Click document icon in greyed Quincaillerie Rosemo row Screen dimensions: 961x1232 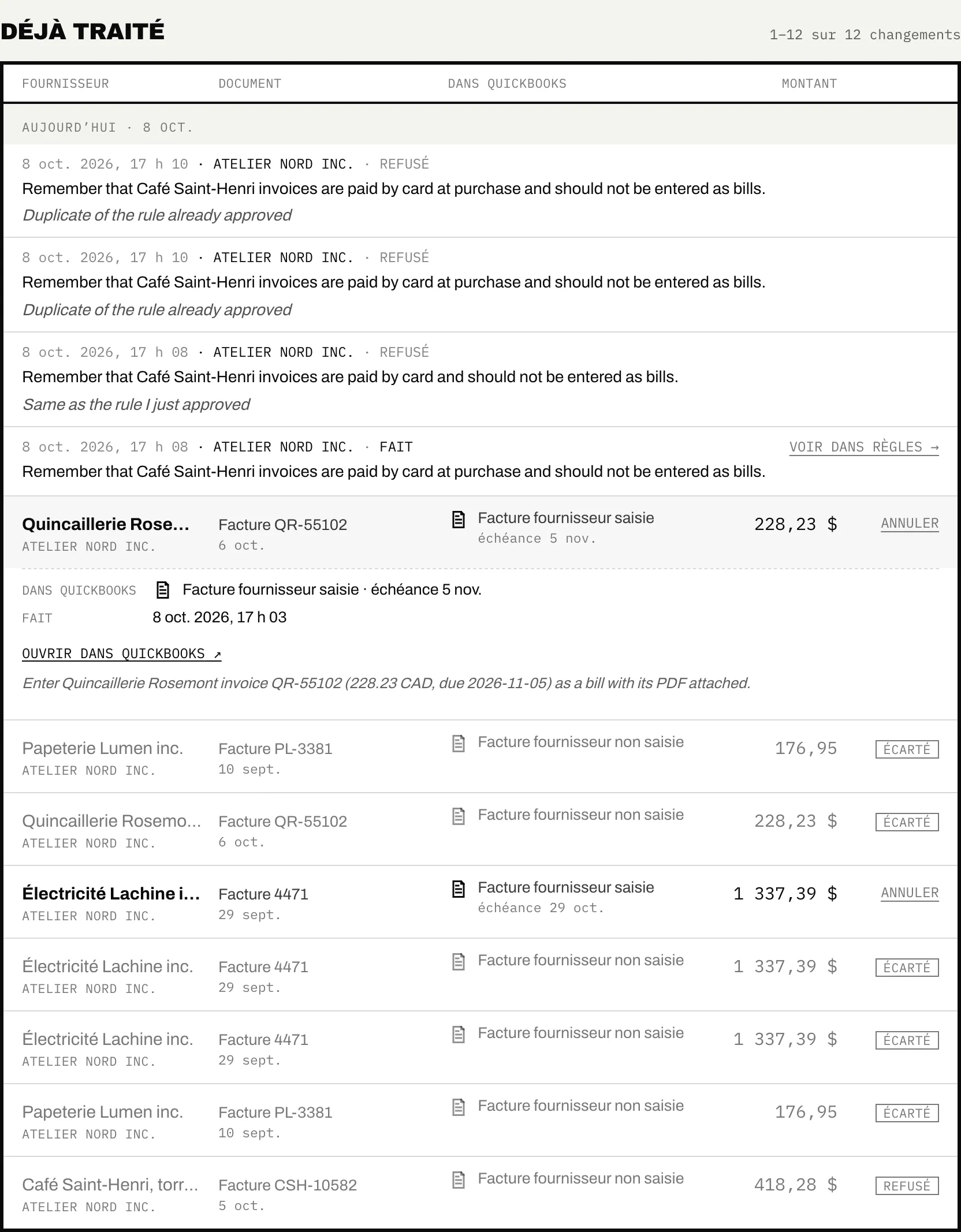coord(458,816)
